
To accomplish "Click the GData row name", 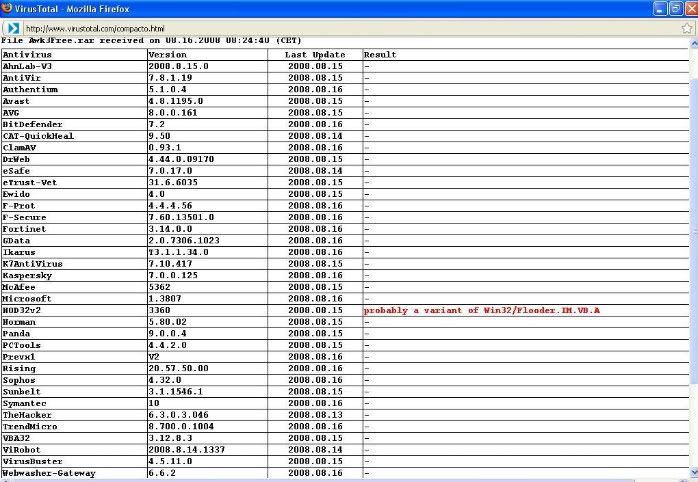I will (x=16, y=240).
